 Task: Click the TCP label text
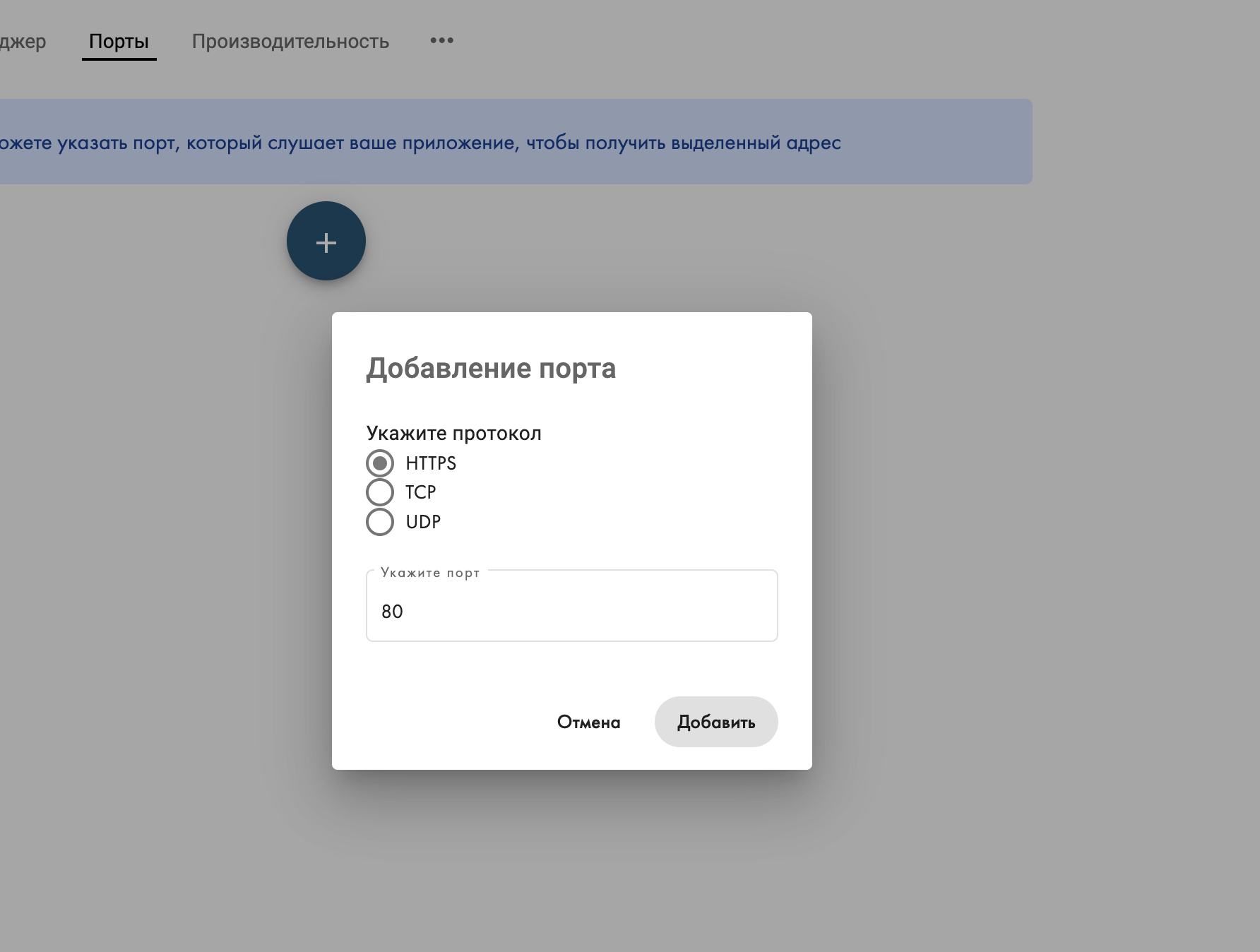coord(420,492)
